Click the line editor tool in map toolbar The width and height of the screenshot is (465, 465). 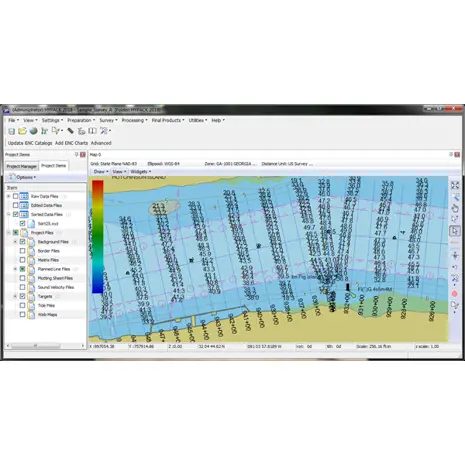point(455,278)
